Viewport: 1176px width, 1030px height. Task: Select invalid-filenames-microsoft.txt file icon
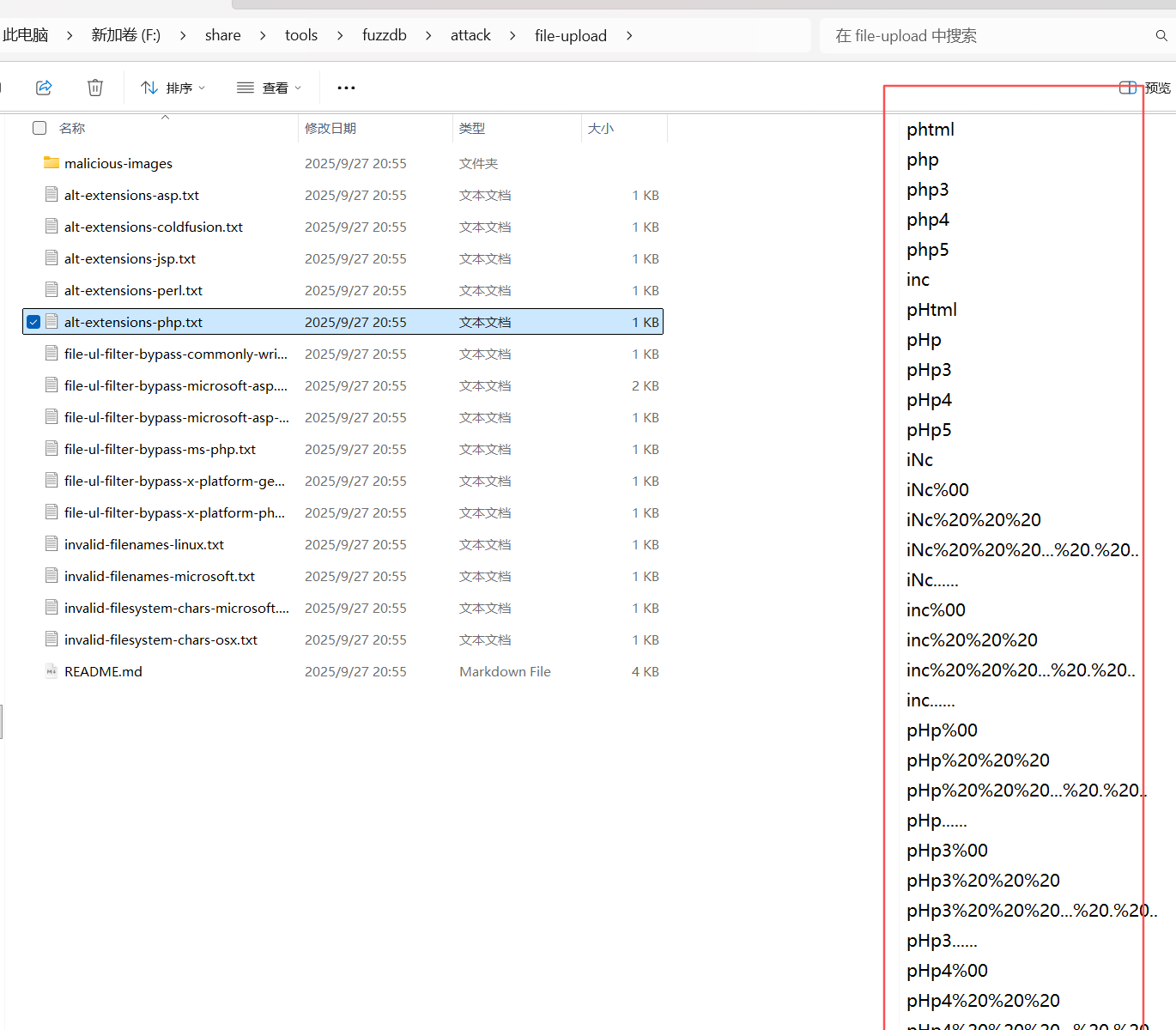point(52,576)
